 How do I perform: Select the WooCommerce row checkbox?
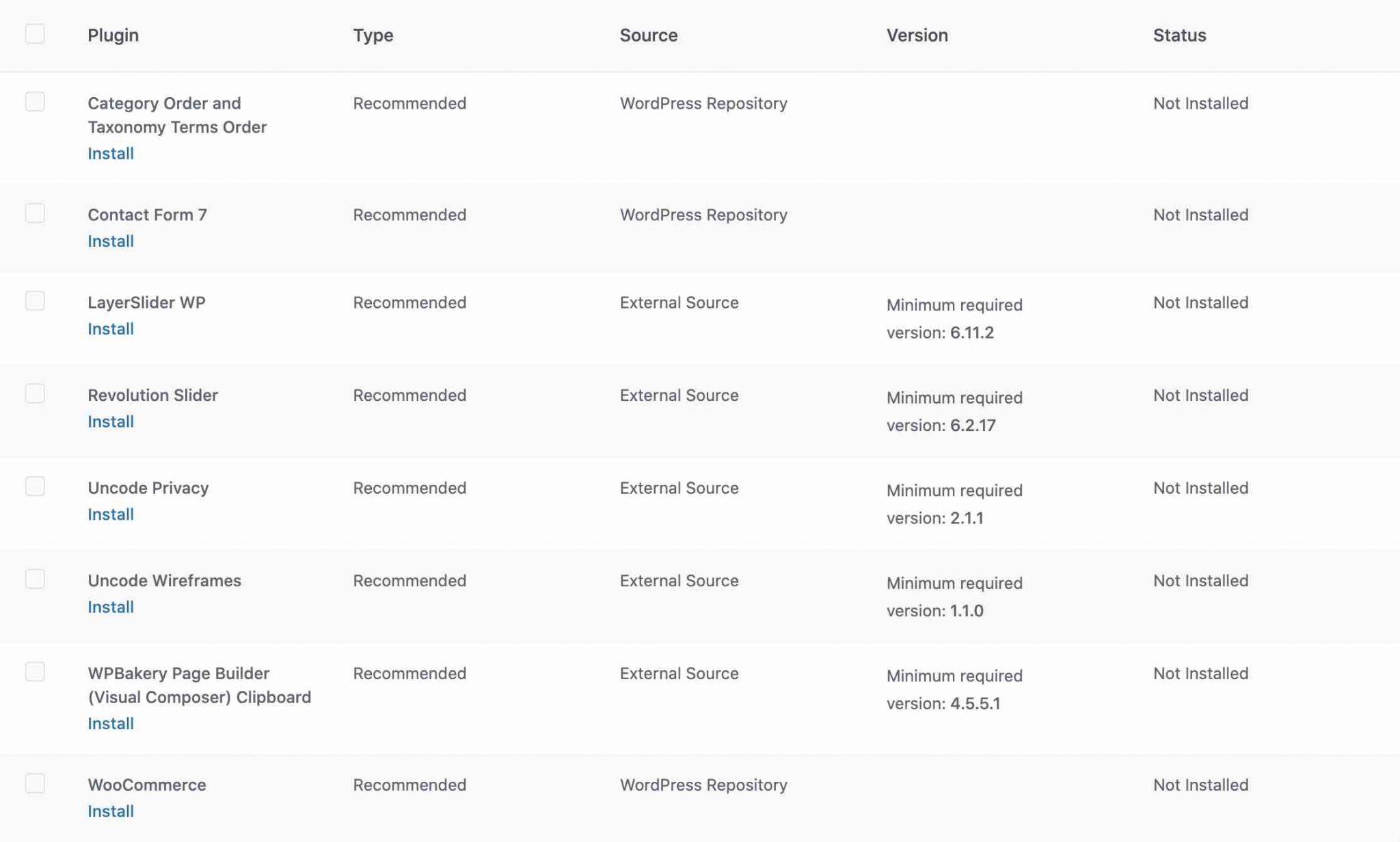35,784
